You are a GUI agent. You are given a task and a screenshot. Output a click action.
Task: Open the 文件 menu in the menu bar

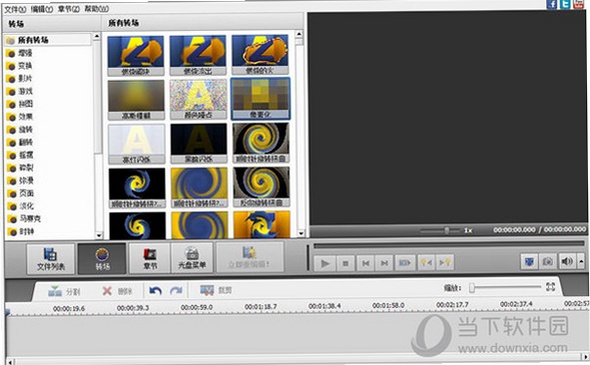(x=15, y=9)
